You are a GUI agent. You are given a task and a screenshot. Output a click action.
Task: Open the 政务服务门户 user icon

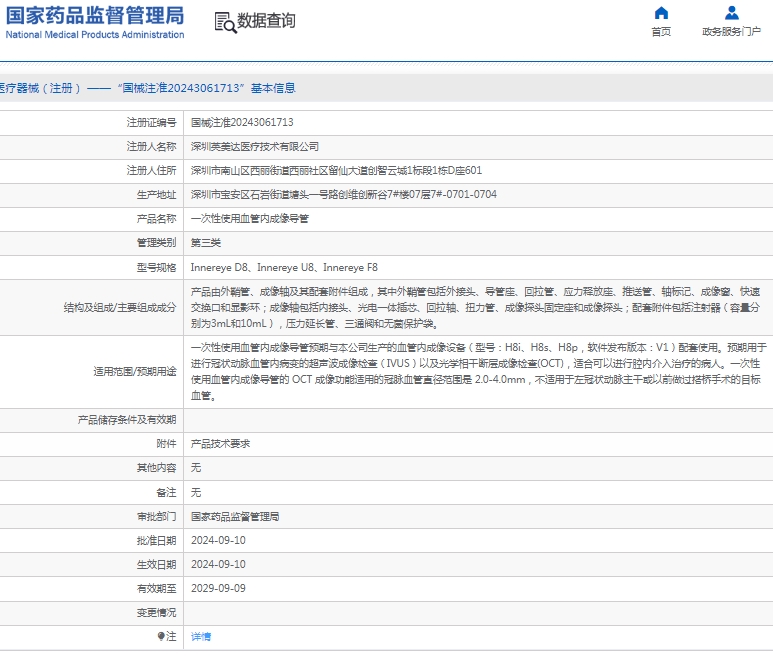(732, 13)
